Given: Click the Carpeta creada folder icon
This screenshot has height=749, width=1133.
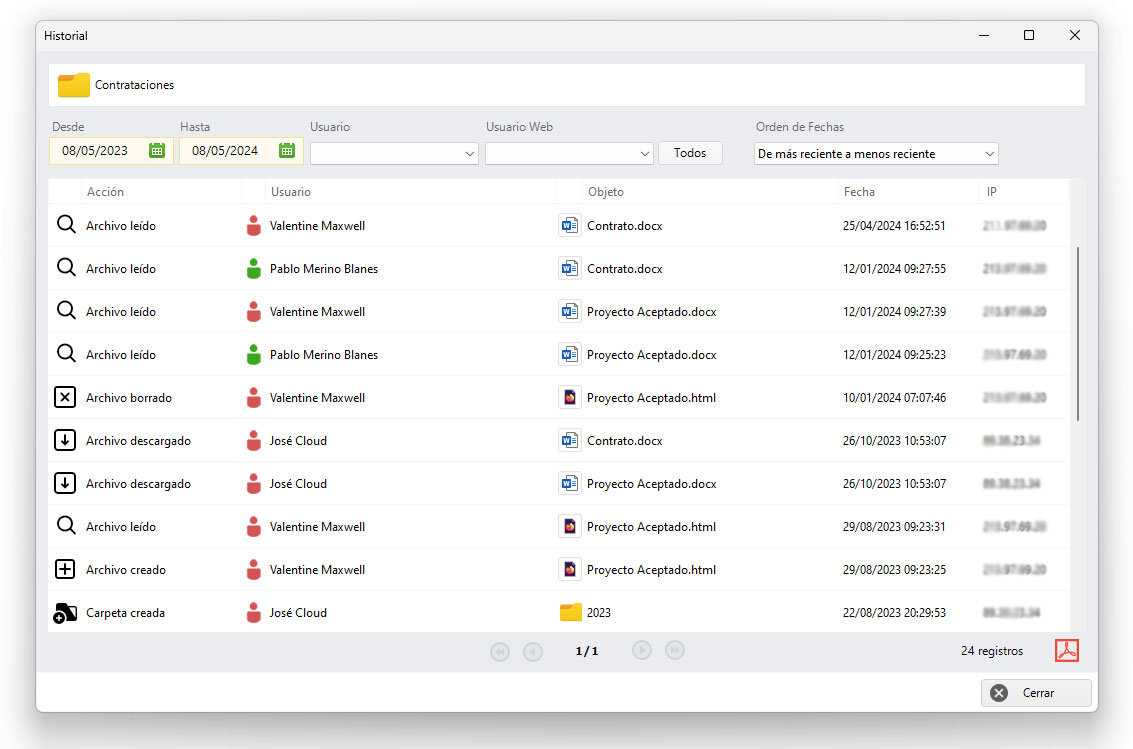Looking at the screenshot, I should [65, 612].
